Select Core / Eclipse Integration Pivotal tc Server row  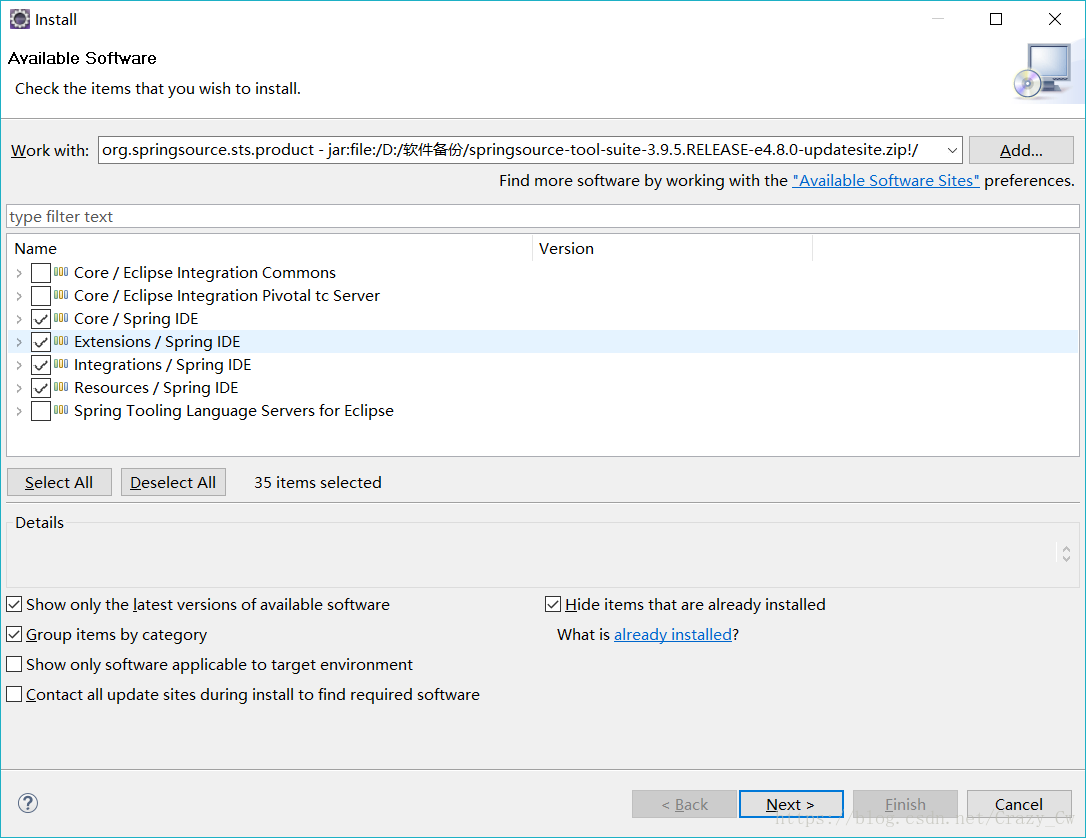coord(226,296)
